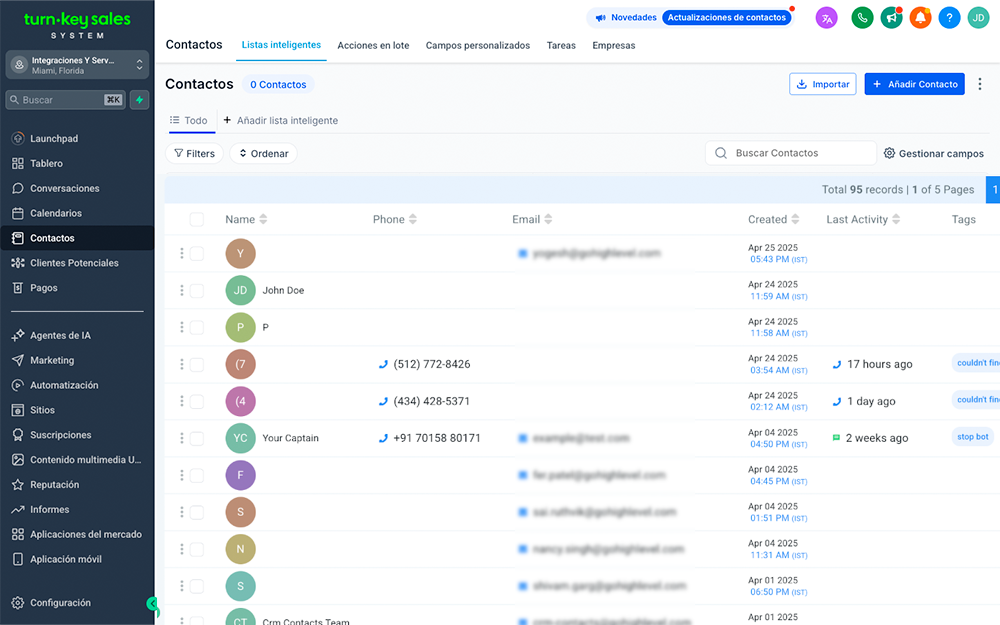Click the green lightning quick actions icon

click(x=139, y=99)
